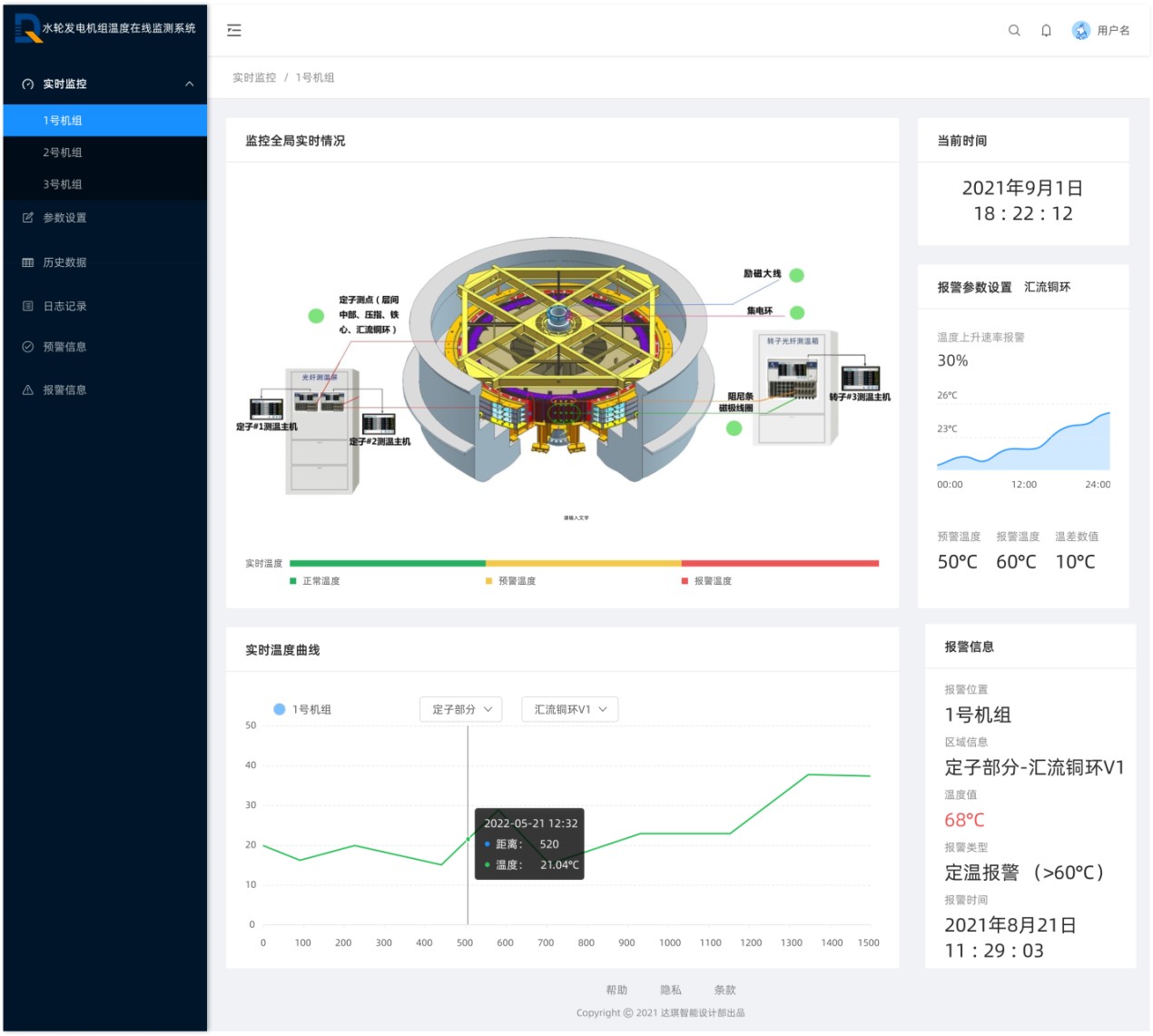Click the 报警信息 warning triangle icon
Screen dimensions: 1153x1036
click(28, 390)
